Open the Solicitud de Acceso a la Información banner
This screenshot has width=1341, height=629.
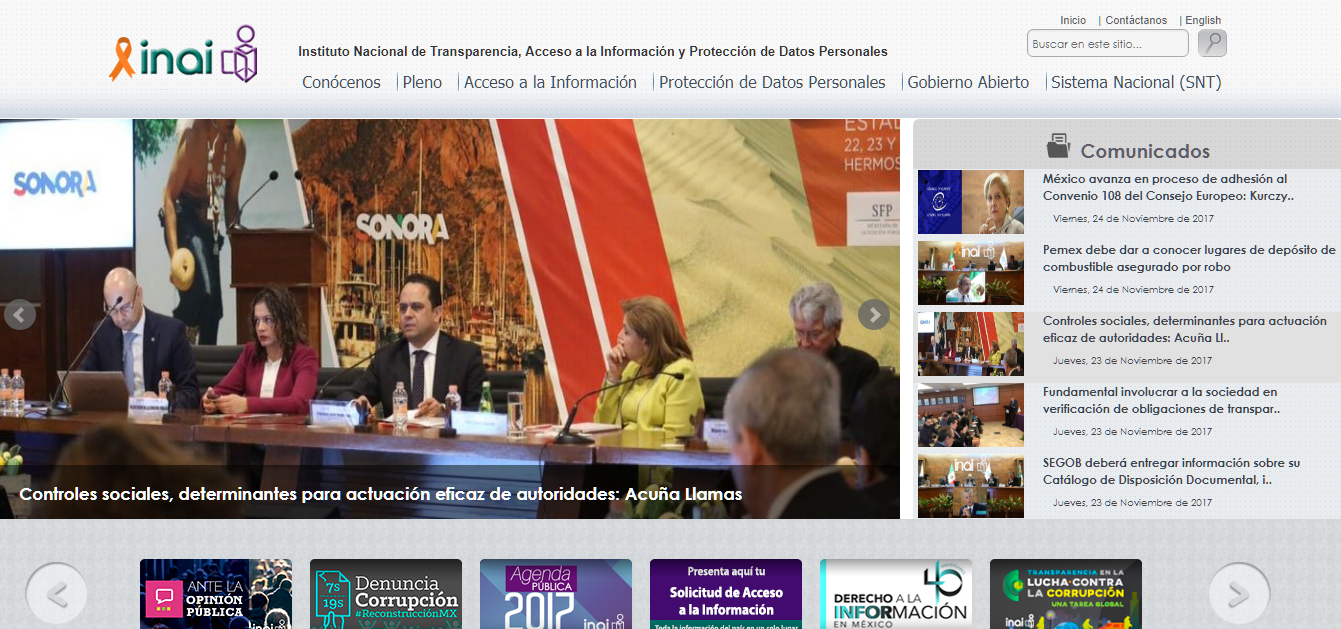[726, 594]
